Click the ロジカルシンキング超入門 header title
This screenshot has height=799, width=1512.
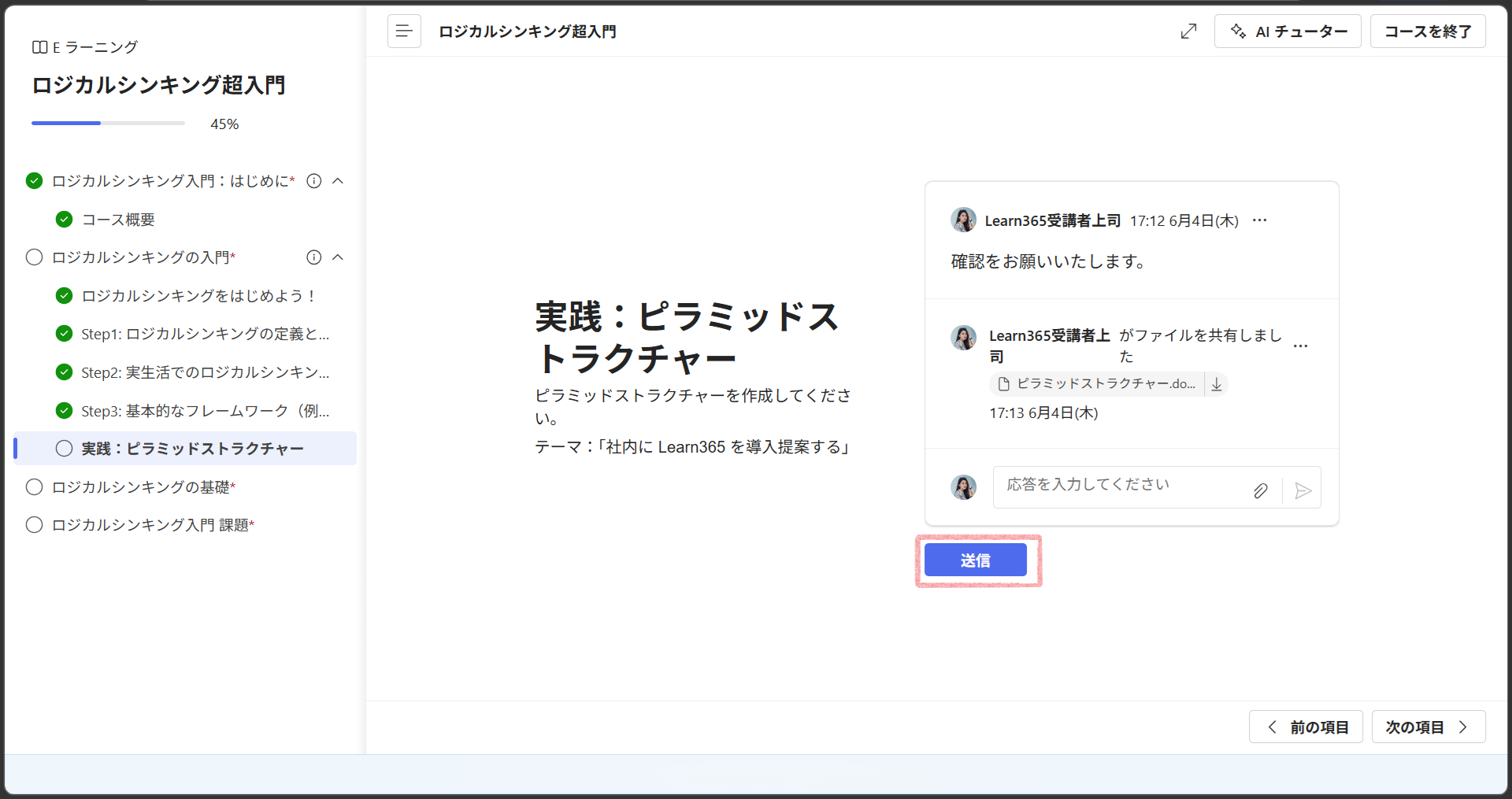point(528,31)
